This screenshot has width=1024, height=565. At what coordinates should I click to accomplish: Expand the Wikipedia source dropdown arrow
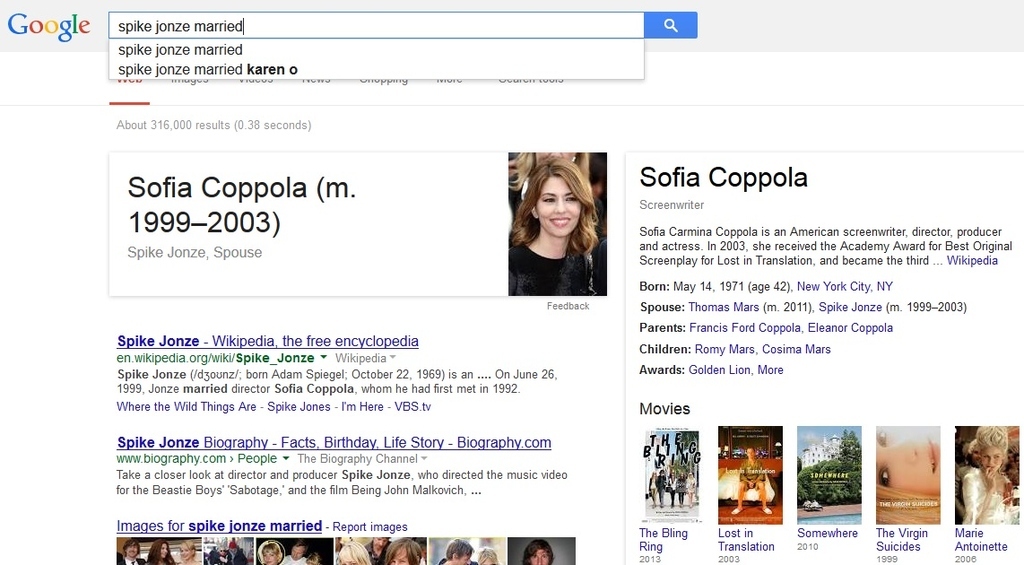[x=392, y=358]
